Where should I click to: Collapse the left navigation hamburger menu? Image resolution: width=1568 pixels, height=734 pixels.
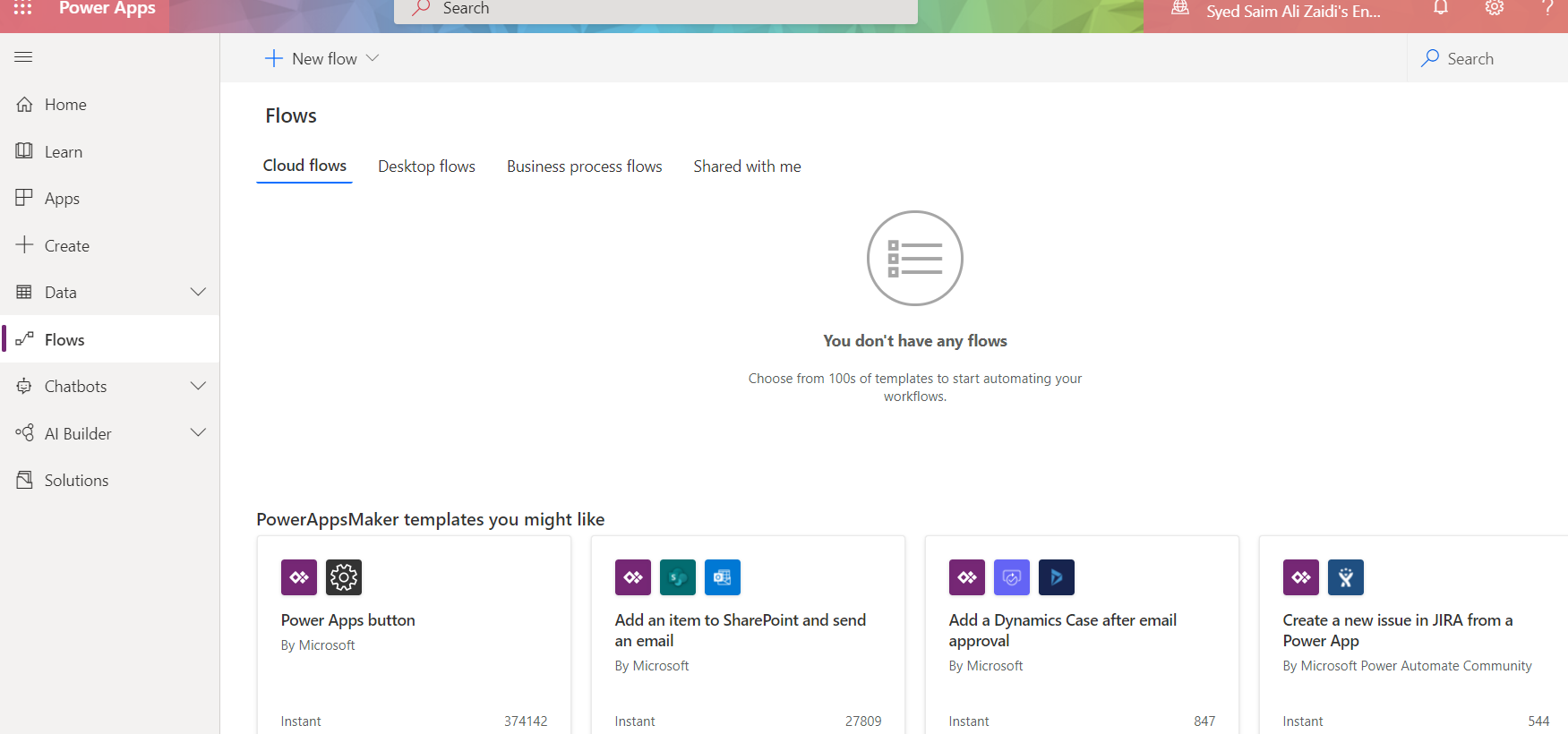(23, 57)
